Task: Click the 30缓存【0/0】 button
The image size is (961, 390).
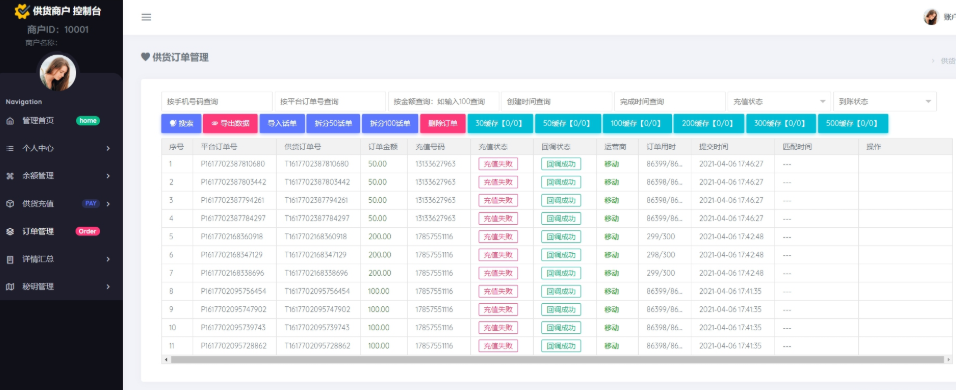Action: point(500,123)
